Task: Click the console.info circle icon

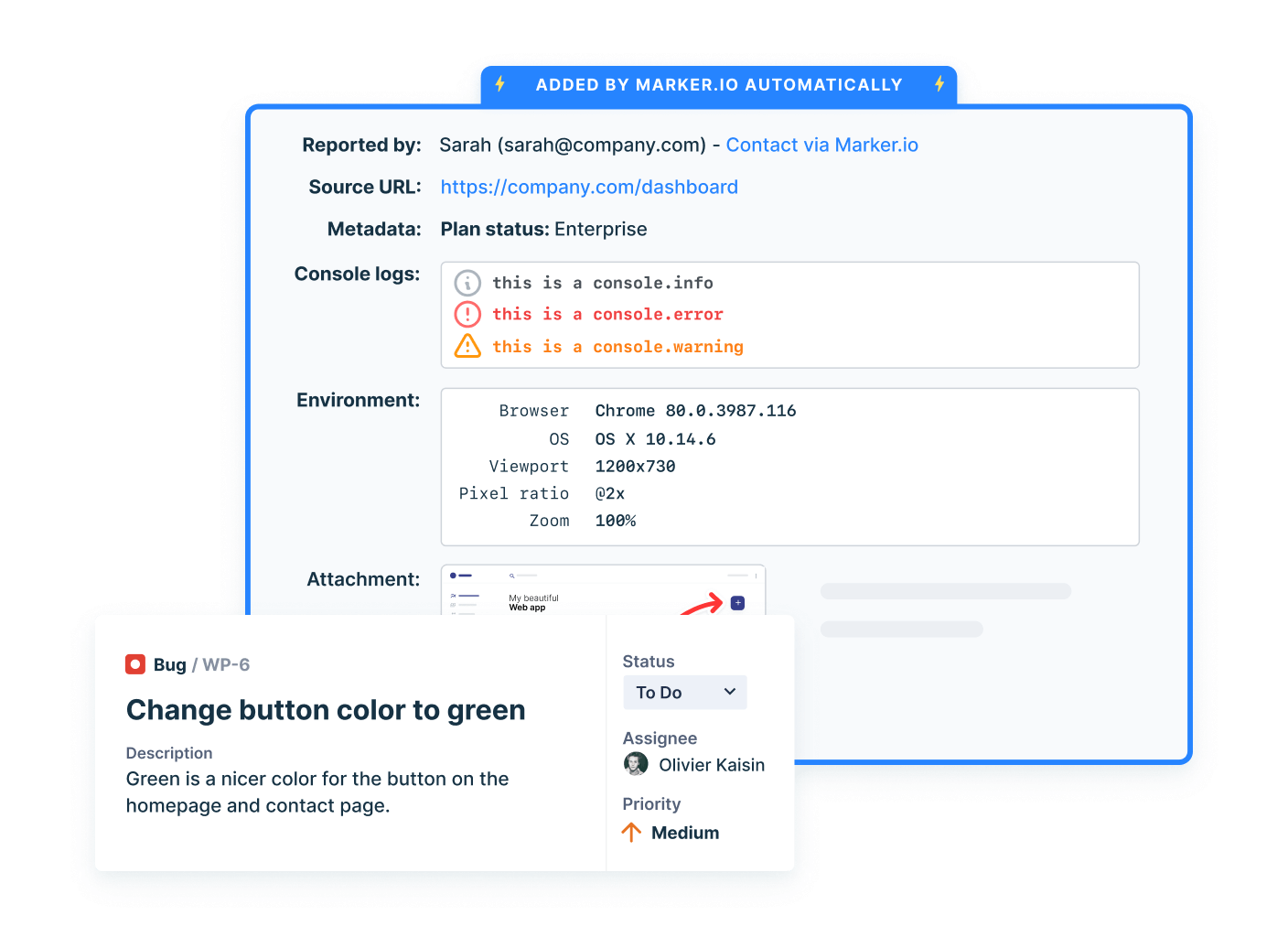Action: [x=467, y=283]
